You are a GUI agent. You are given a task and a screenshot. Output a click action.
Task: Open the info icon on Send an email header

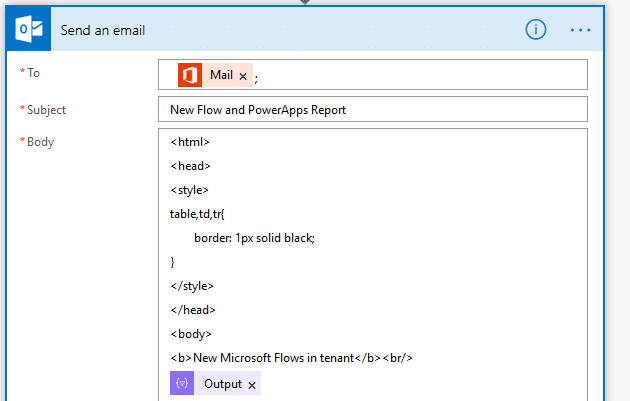tap(536, 30)
